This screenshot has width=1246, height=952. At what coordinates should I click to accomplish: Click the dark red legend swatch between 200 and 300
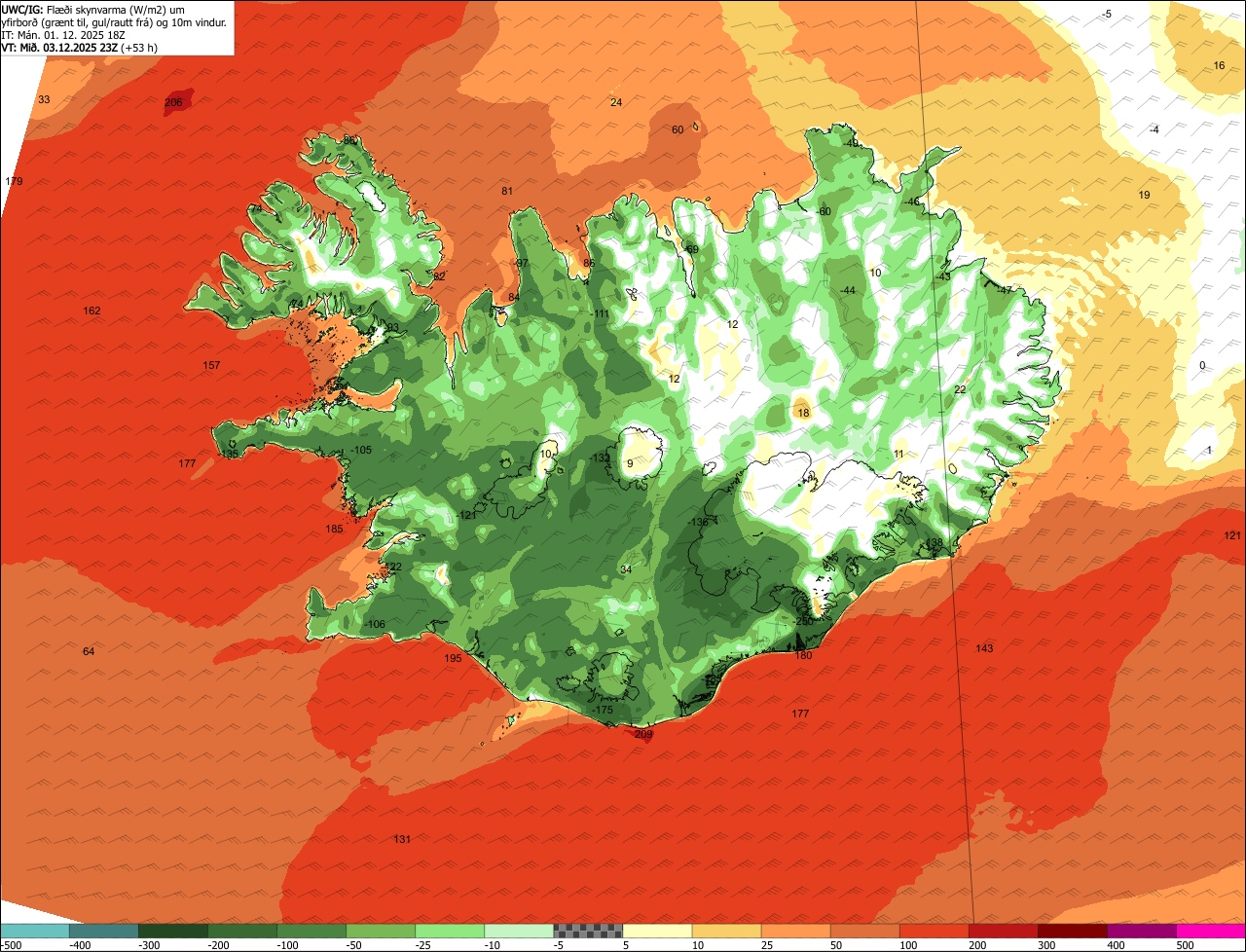coord(1003,931)
